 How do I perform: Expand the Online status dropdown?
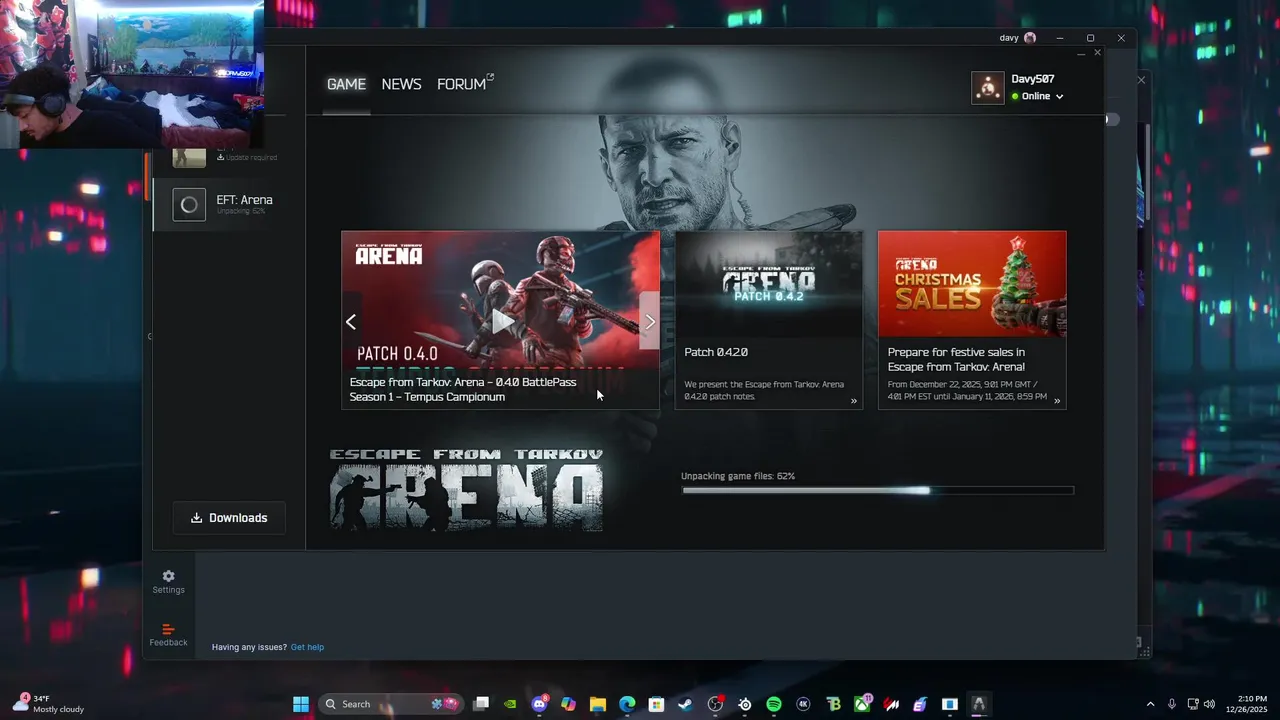(1059, 97)
